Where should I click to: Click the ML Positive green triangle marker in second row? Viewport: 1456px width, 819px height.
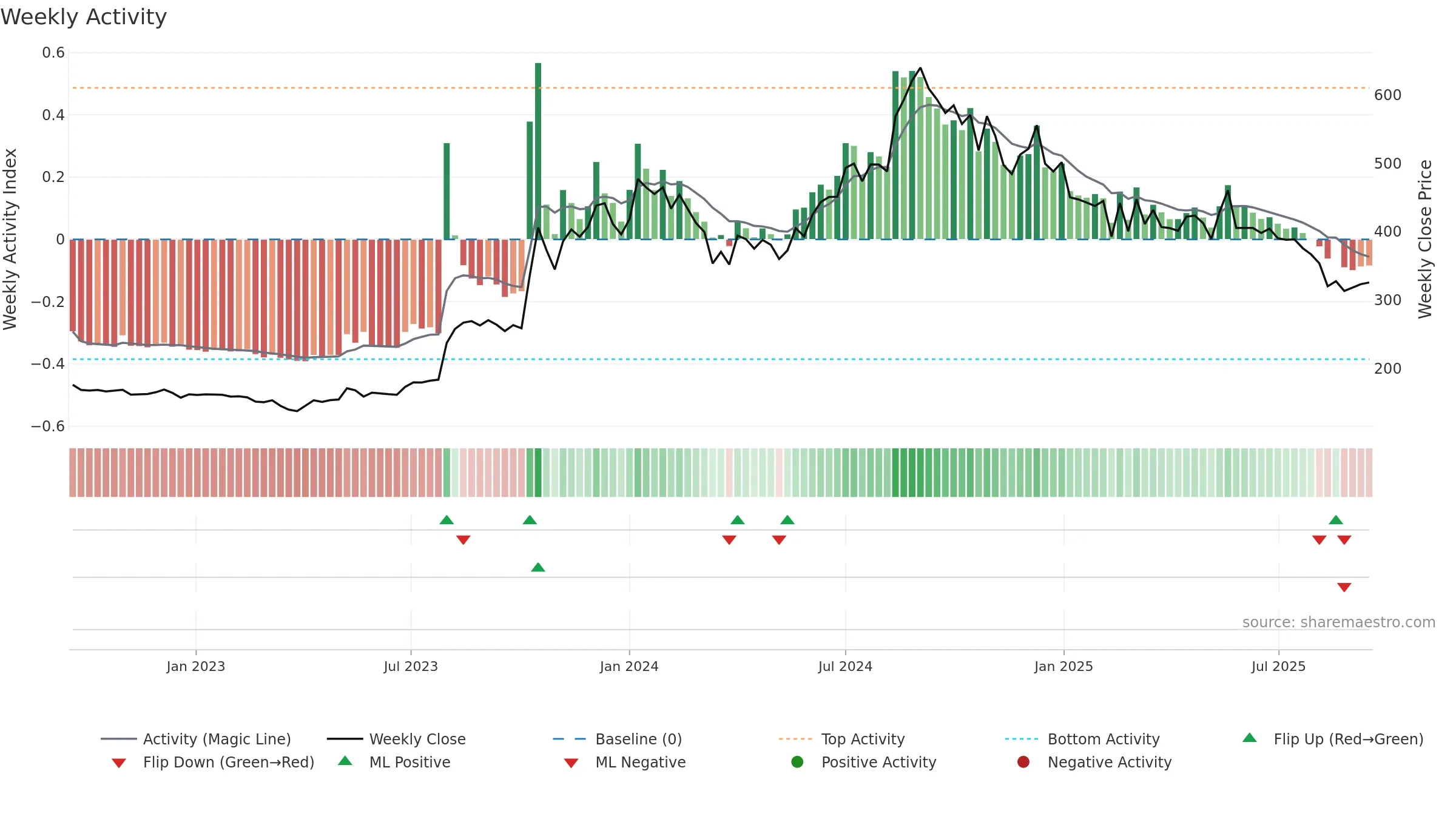tap(538, 567)
